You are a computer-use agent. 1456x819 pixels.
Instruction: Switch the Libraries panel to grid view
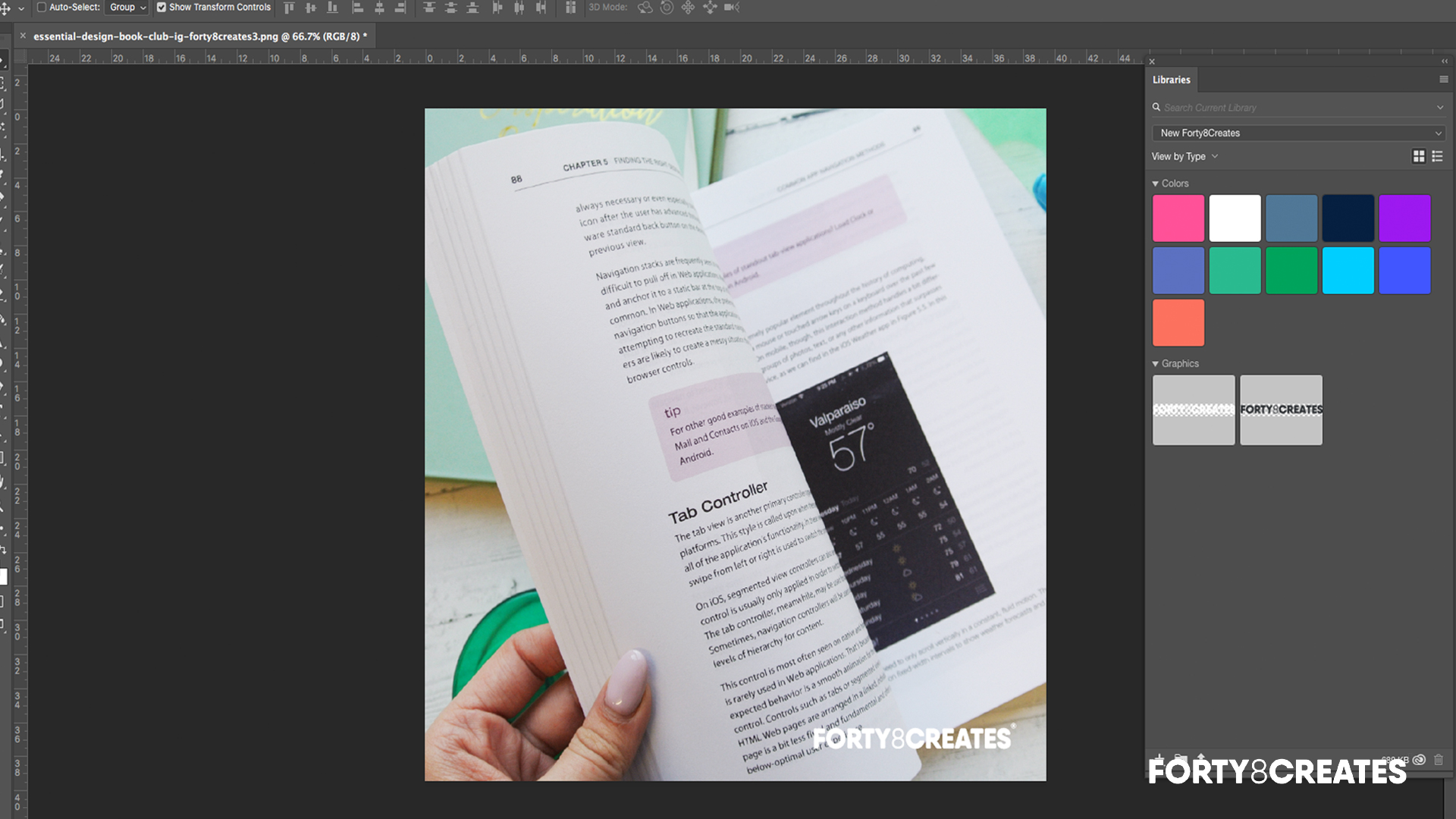1419,156
